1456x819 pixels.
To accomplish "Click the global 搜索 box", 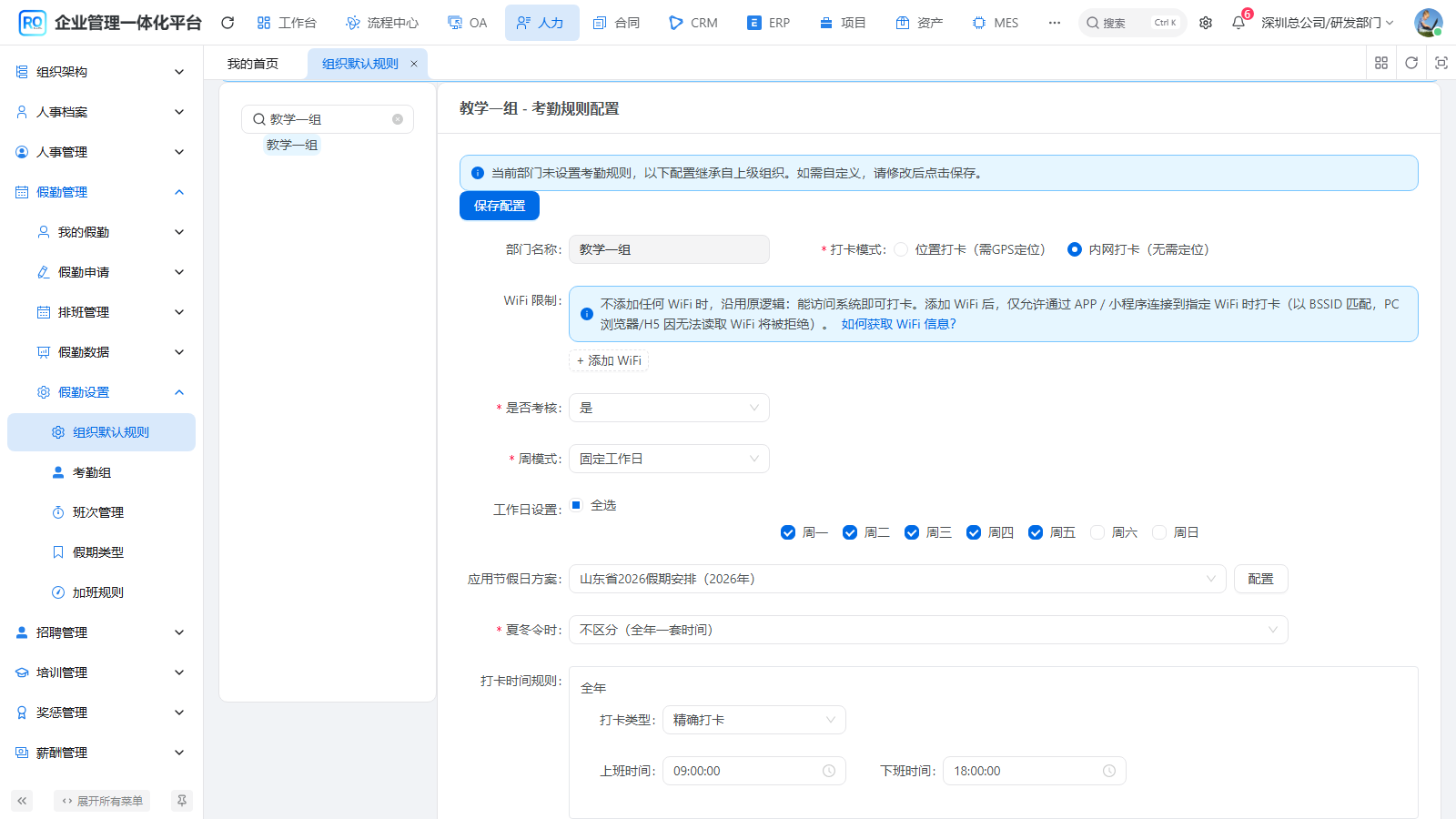I will click(1133, 23).
